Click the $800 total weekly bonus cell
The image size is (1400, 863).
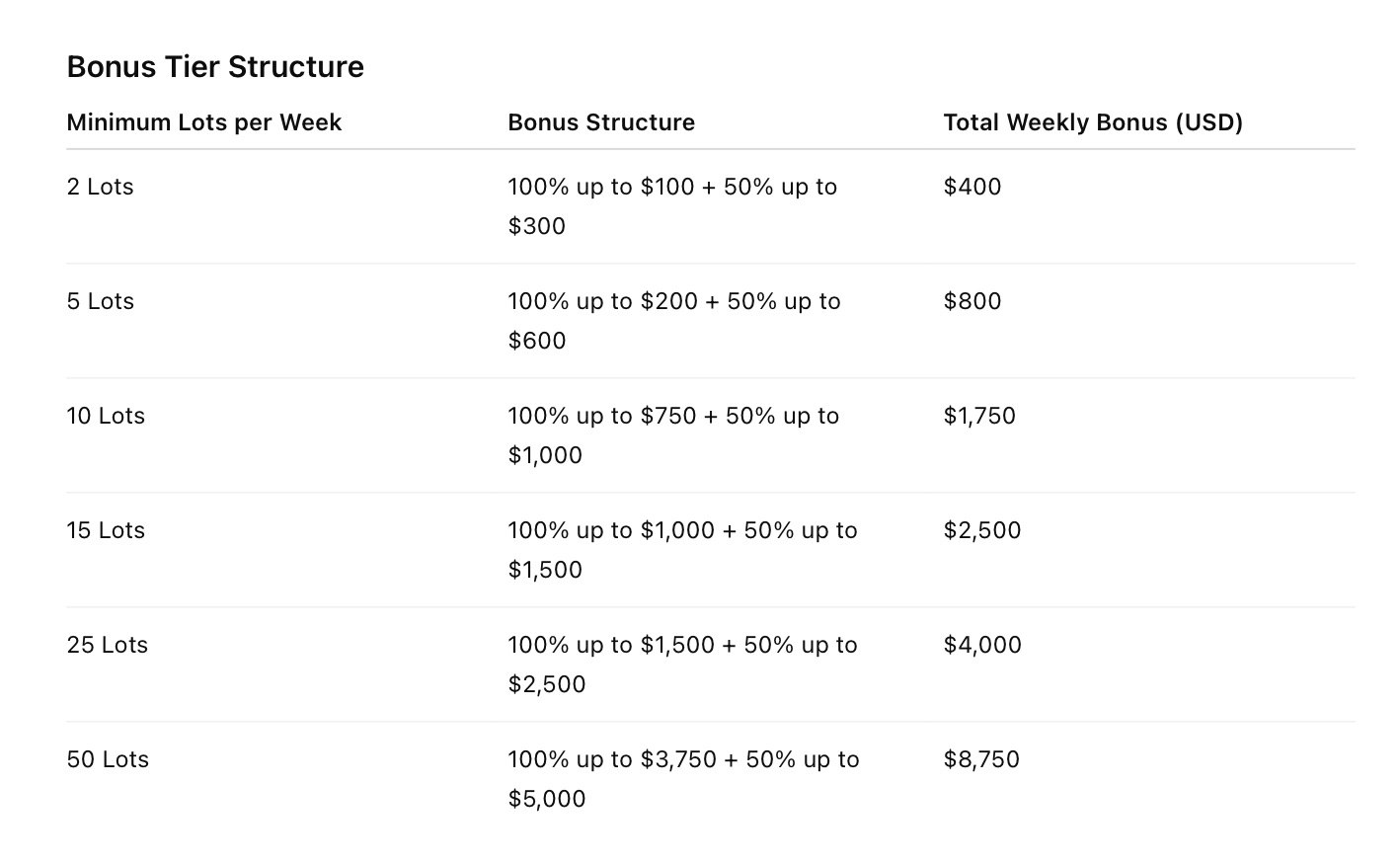coord(972,301)
